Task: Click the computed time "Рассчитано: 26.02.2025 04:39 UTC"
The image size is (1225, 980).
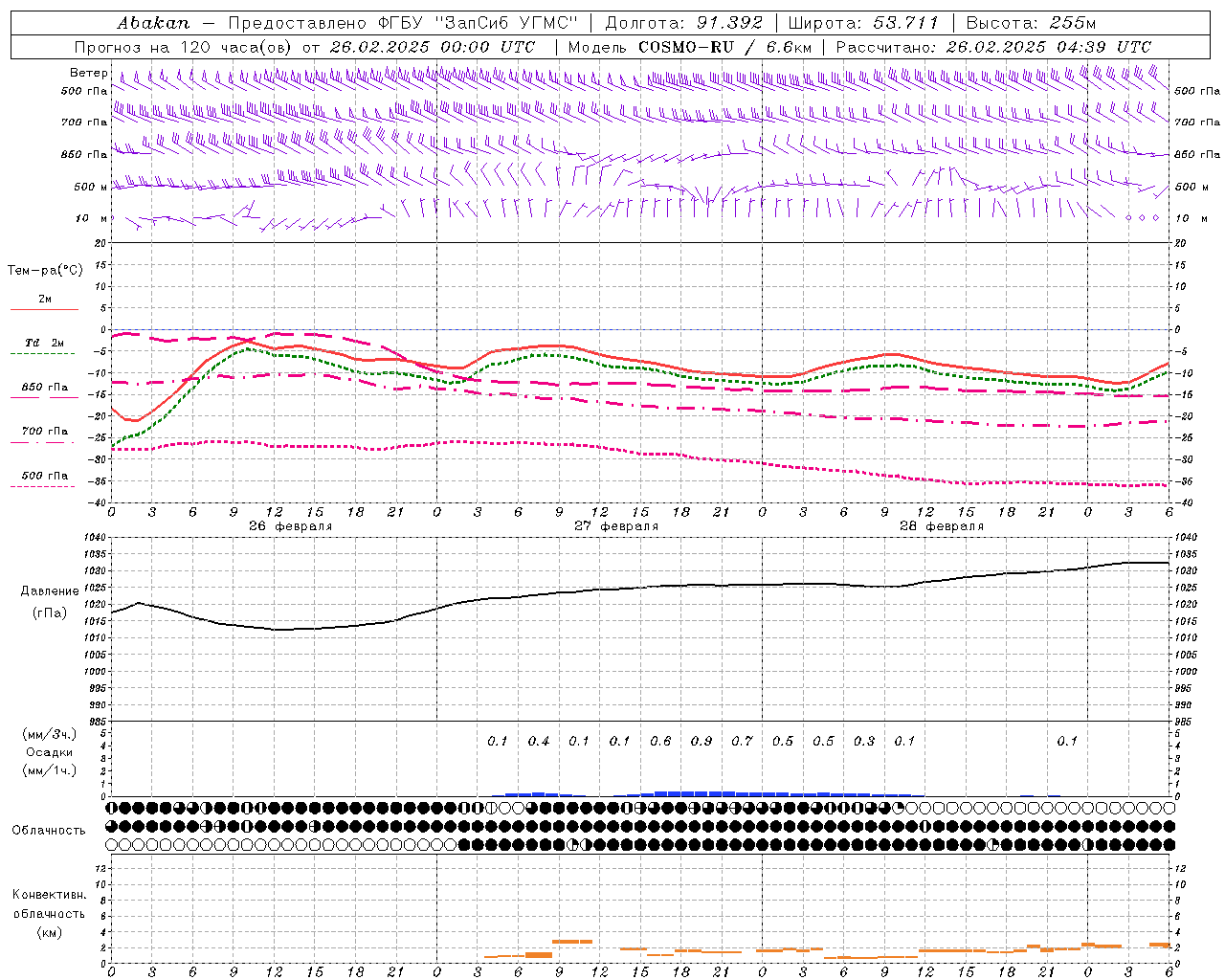Action: click(992, 47)
